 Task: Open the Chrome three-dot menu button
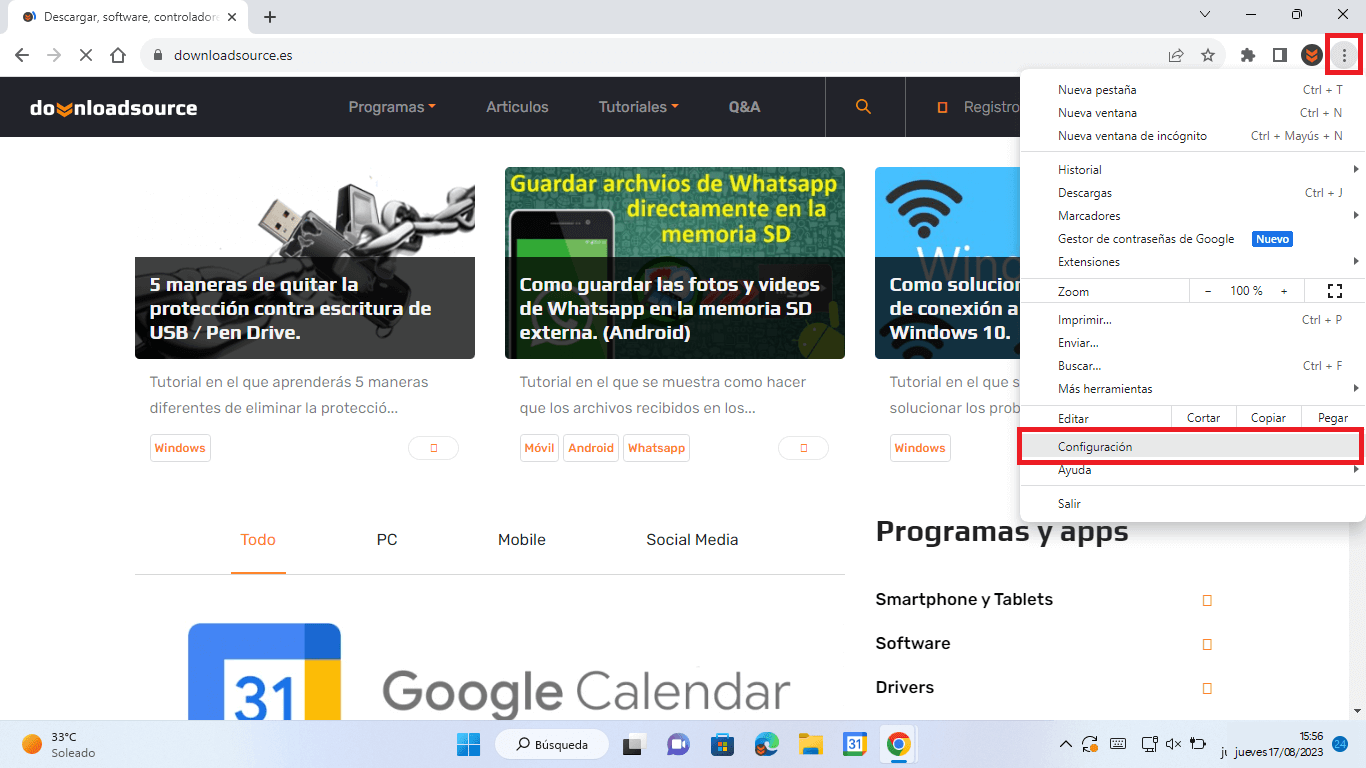coord(1344,55)
